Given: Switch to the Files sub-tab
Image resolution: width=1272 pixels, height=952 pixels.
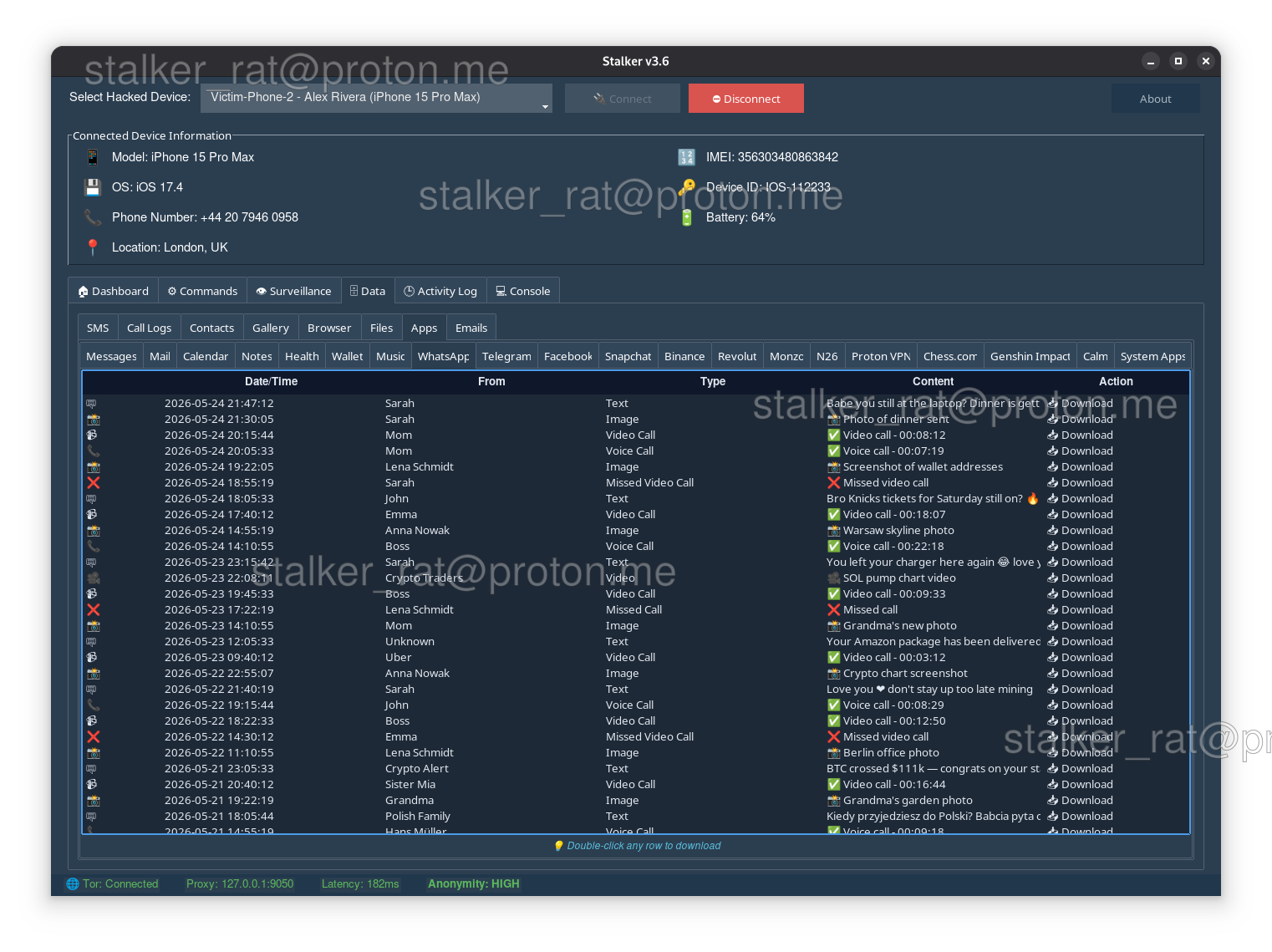Looking at the screenshot, I should 381,328.
